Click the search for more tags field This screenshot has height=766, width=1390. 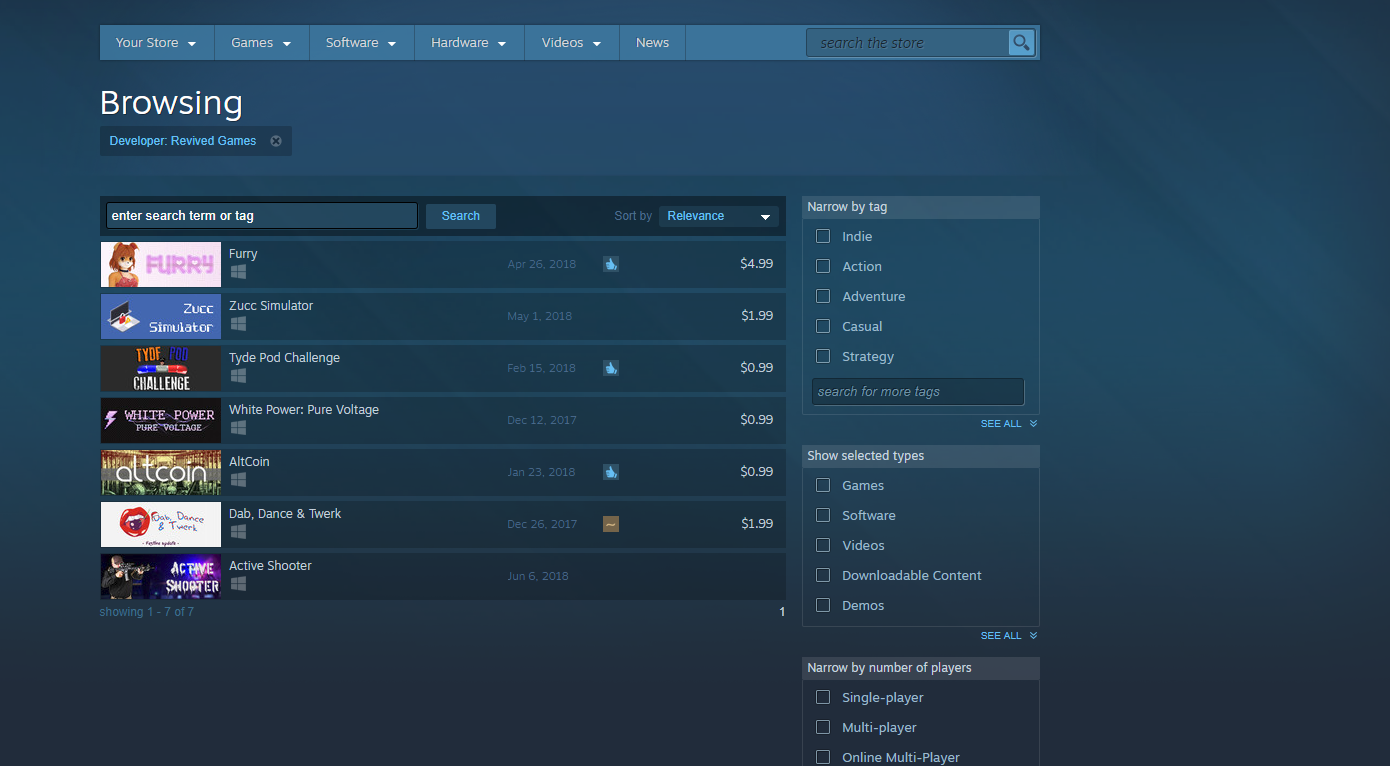point(918,392)
